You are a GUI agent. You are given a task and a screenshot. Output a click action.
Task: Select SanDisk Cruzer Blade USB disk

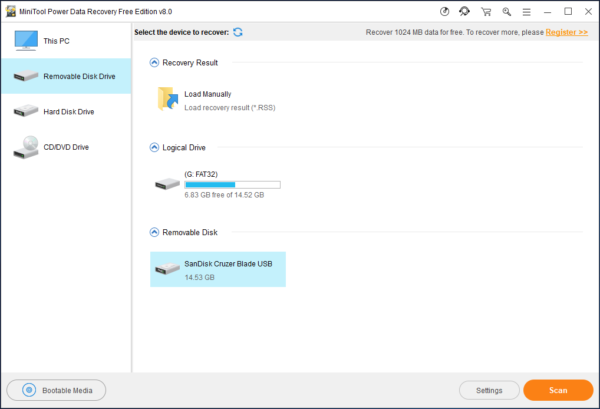point(218,269)
